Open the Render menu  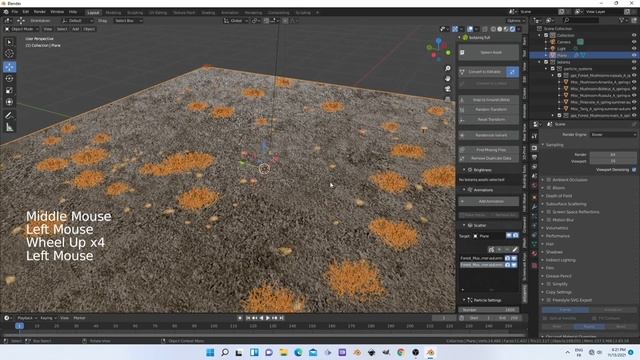[40, 12]
